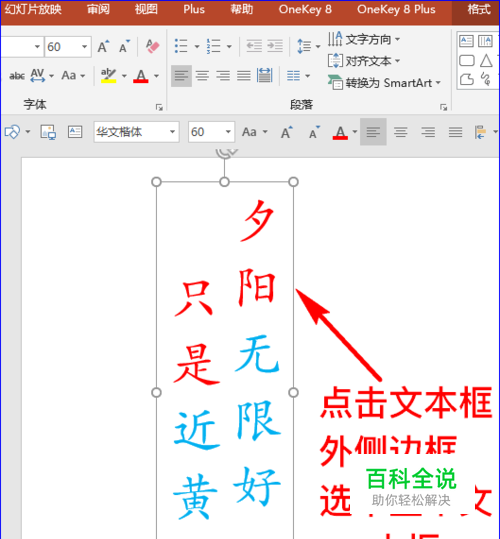Open the Plus tab

click(194, 9)
